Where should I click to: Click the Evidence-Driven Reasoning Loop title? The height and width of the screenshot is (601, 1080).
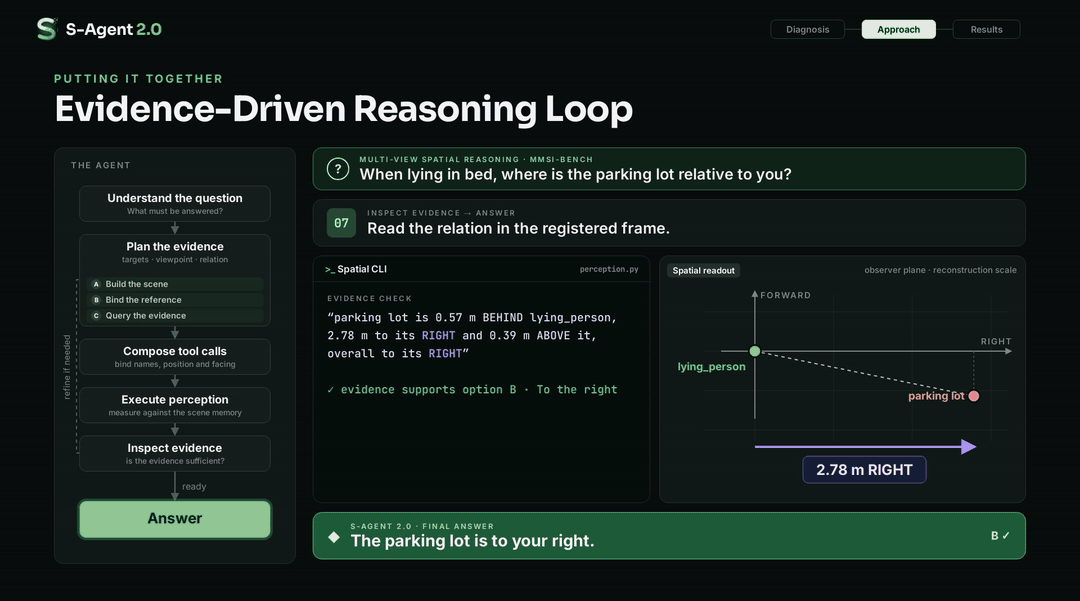click(344, 109)
